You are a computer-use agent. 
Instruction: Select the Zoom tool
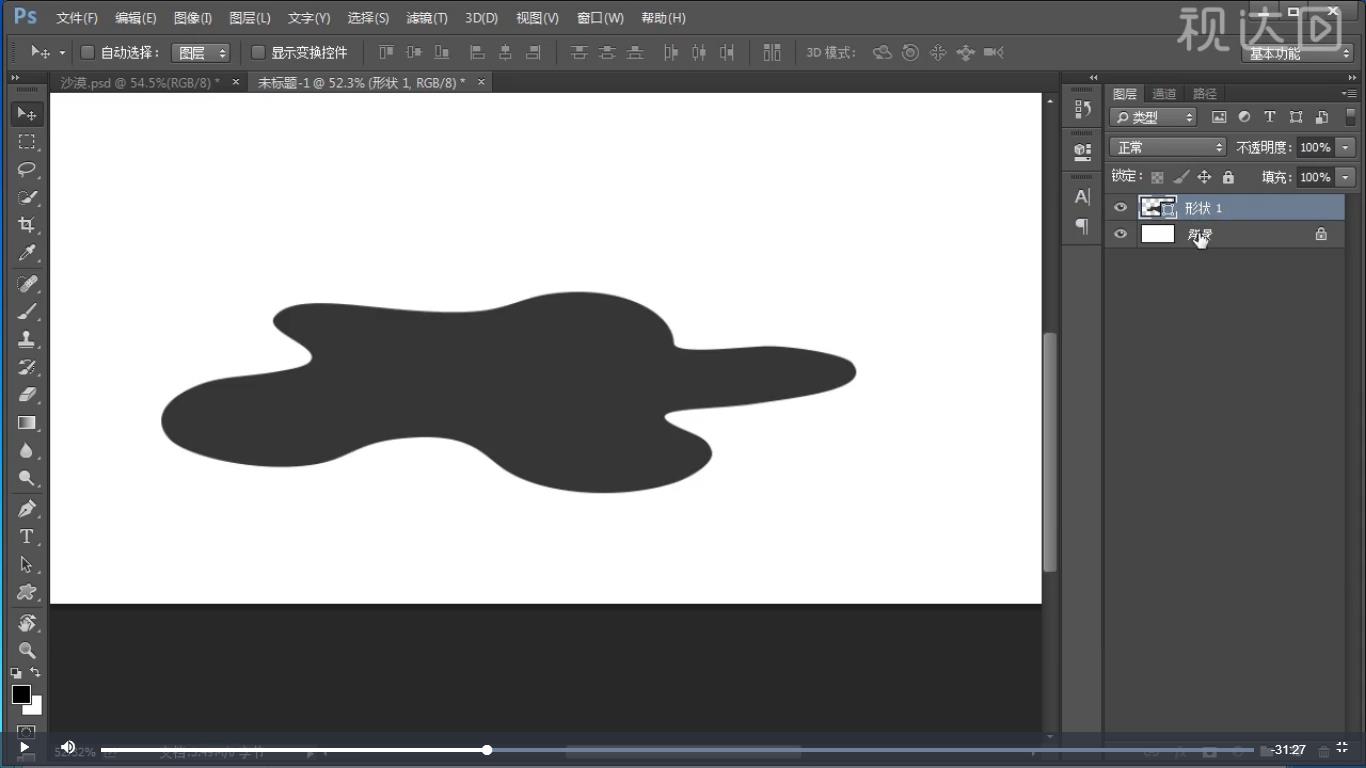27,650
